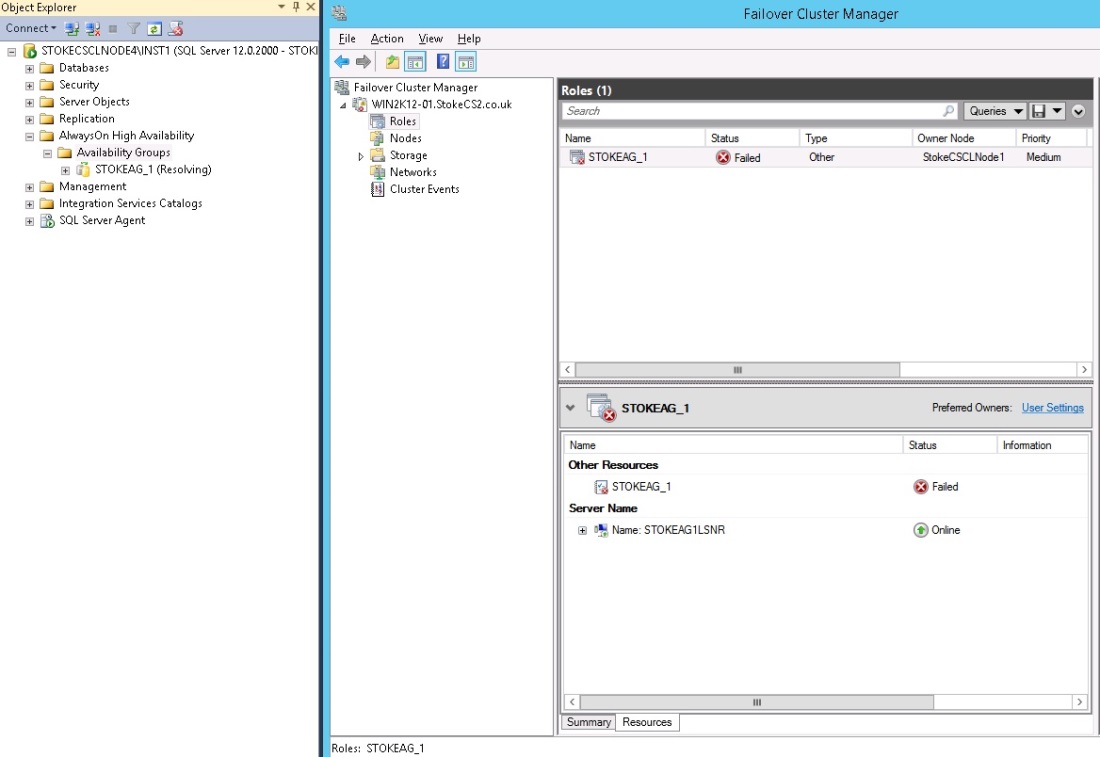
Task: Click the Filter funnel icon in Object Explorer
Action: pyautogui.click(x=133, y=29)
